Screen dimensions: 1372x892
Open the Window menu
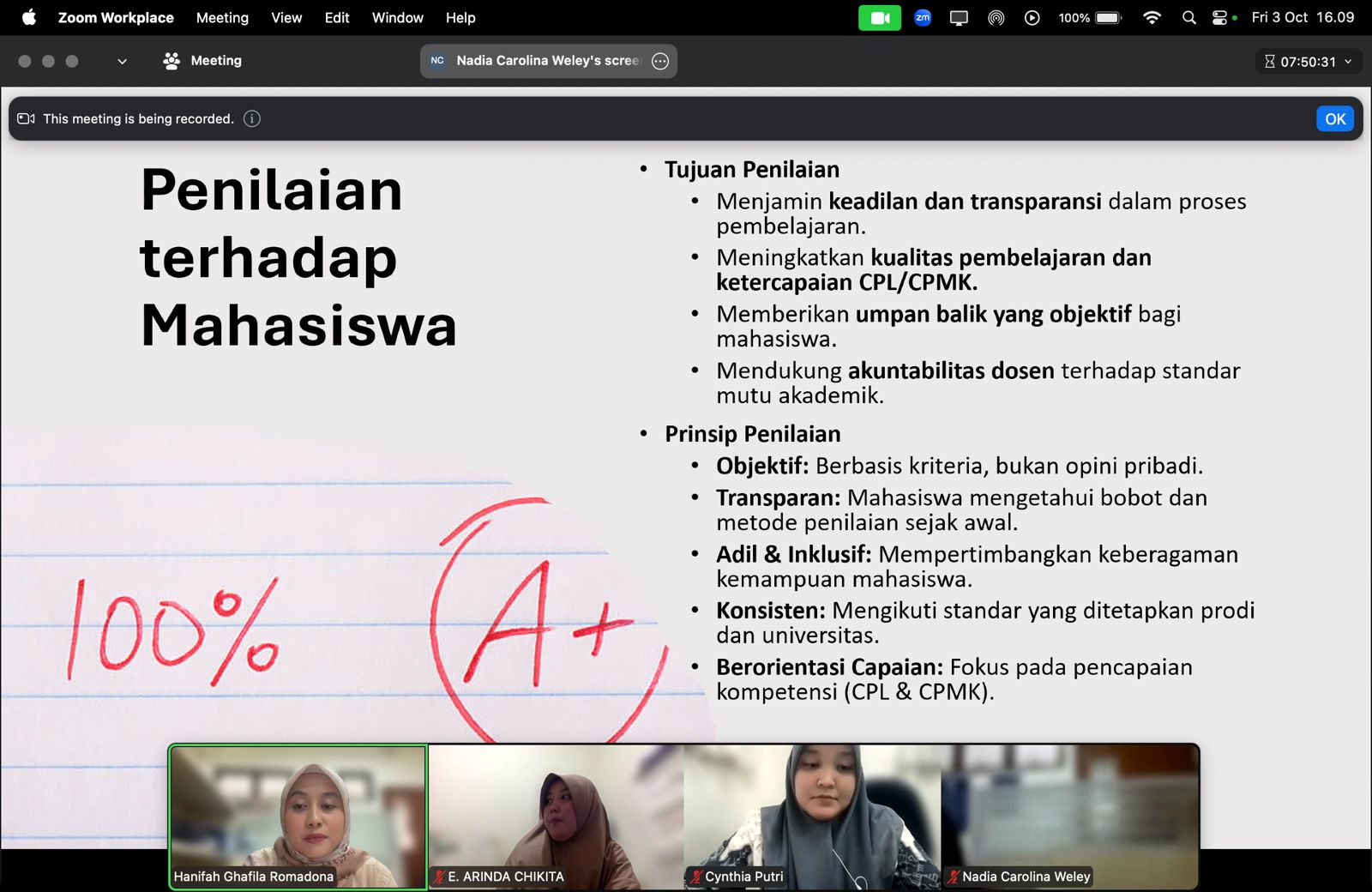point(397,18)
